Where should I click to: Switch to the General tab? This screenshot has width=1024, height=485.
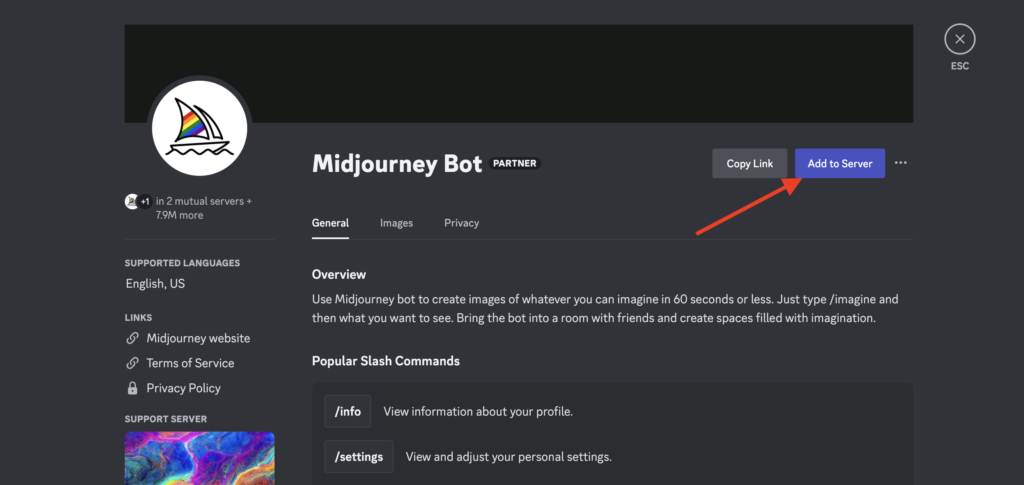point(330,223)
